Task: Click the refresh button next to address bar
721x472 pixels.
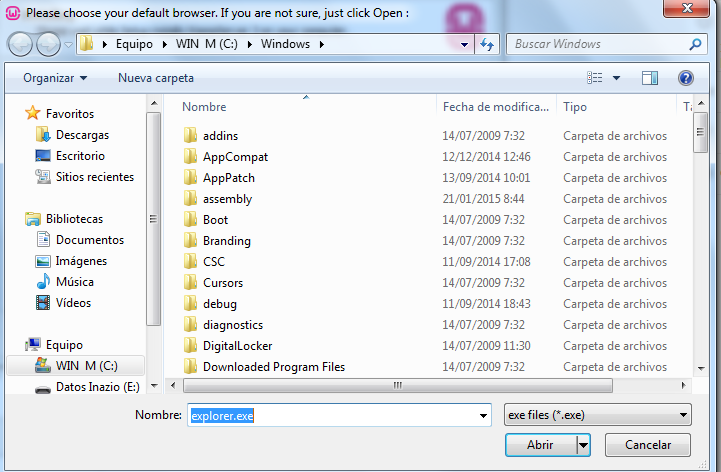Action: (487, 45)
